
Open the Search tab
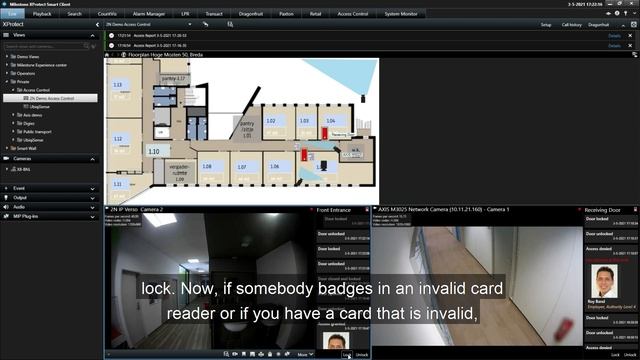tap(74, 14)
